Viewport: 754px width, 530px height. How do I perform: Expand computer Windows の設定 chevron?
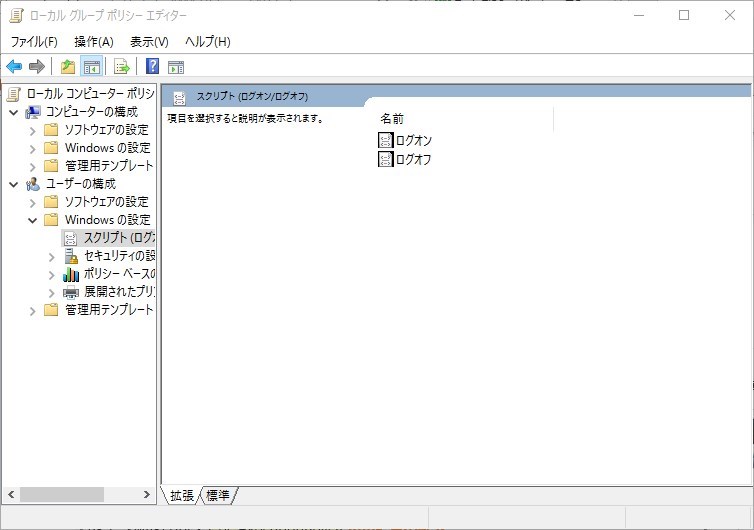click(x=32, y=149)
